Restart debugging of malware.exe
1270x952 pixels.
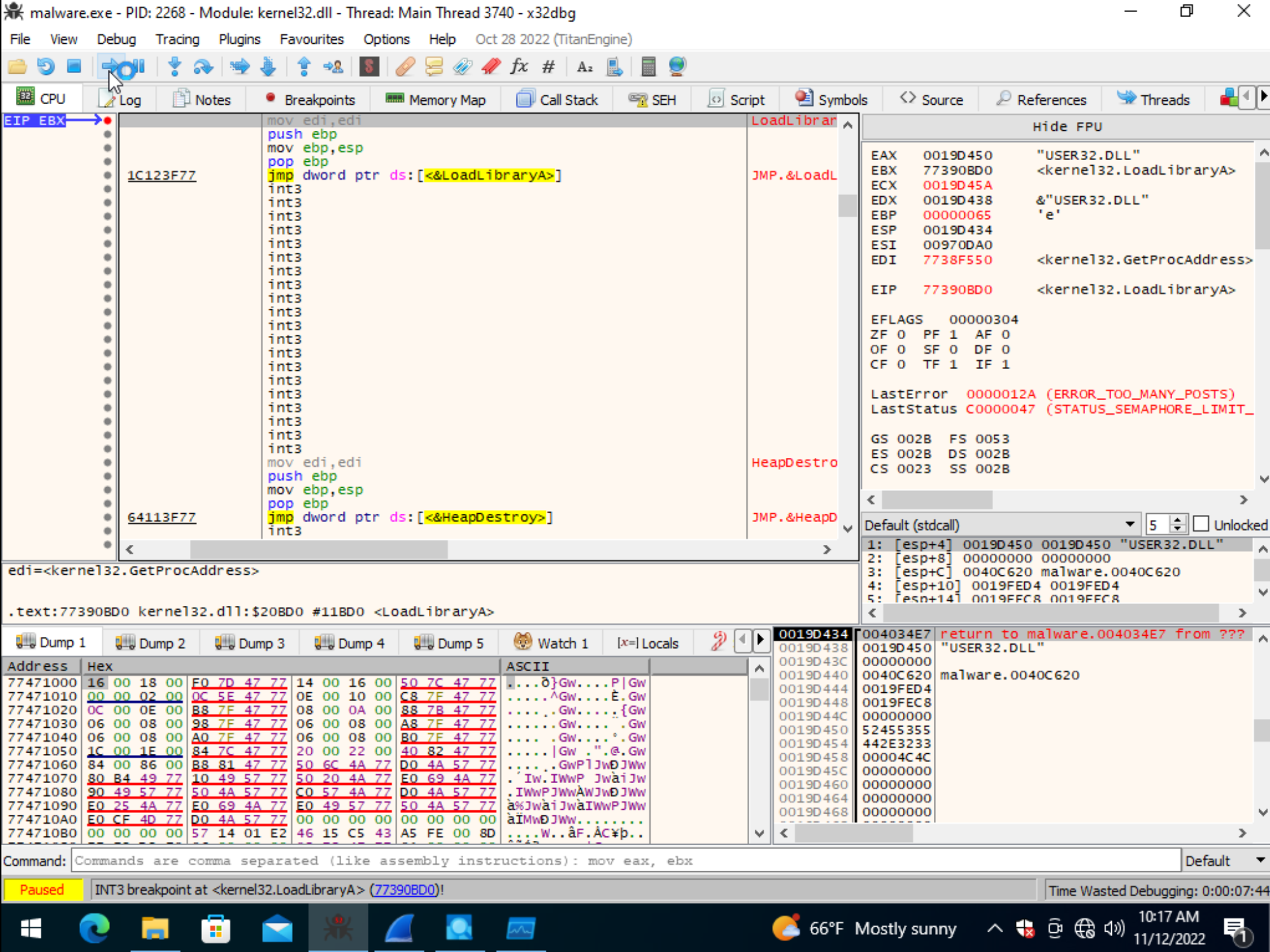(44, 67)
